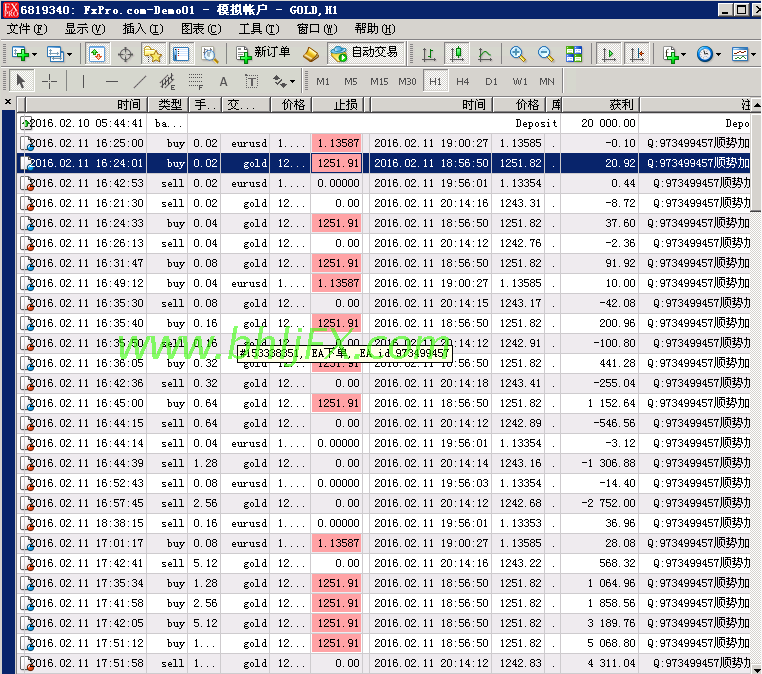762x674 pixels.
Task: Click the scrollbar down arrow of the history list
Action: click(x=756, y=670)
